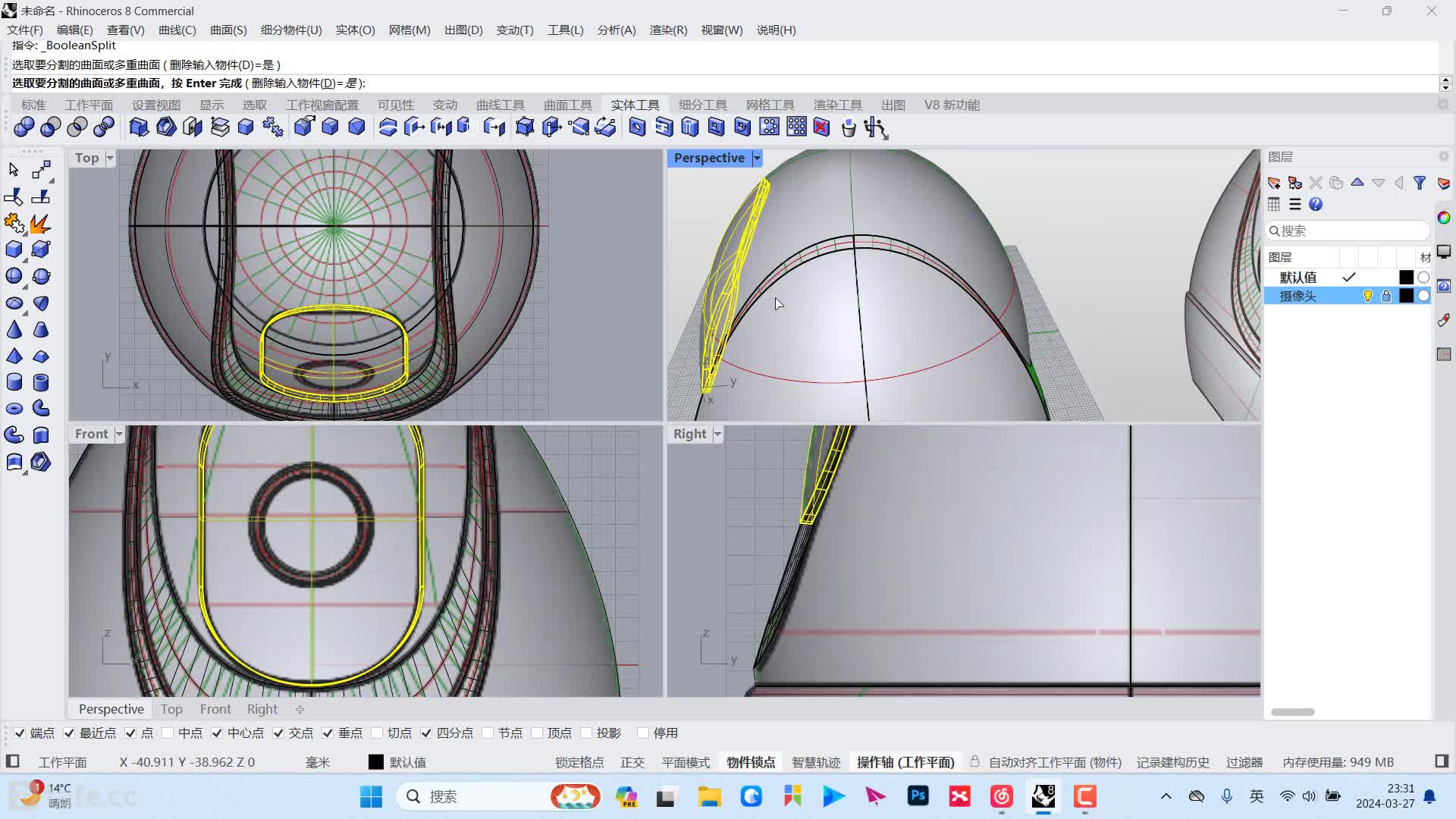Create a new layer in layers panel
The image size is (1456, 819).
(x=1274, y=183)
